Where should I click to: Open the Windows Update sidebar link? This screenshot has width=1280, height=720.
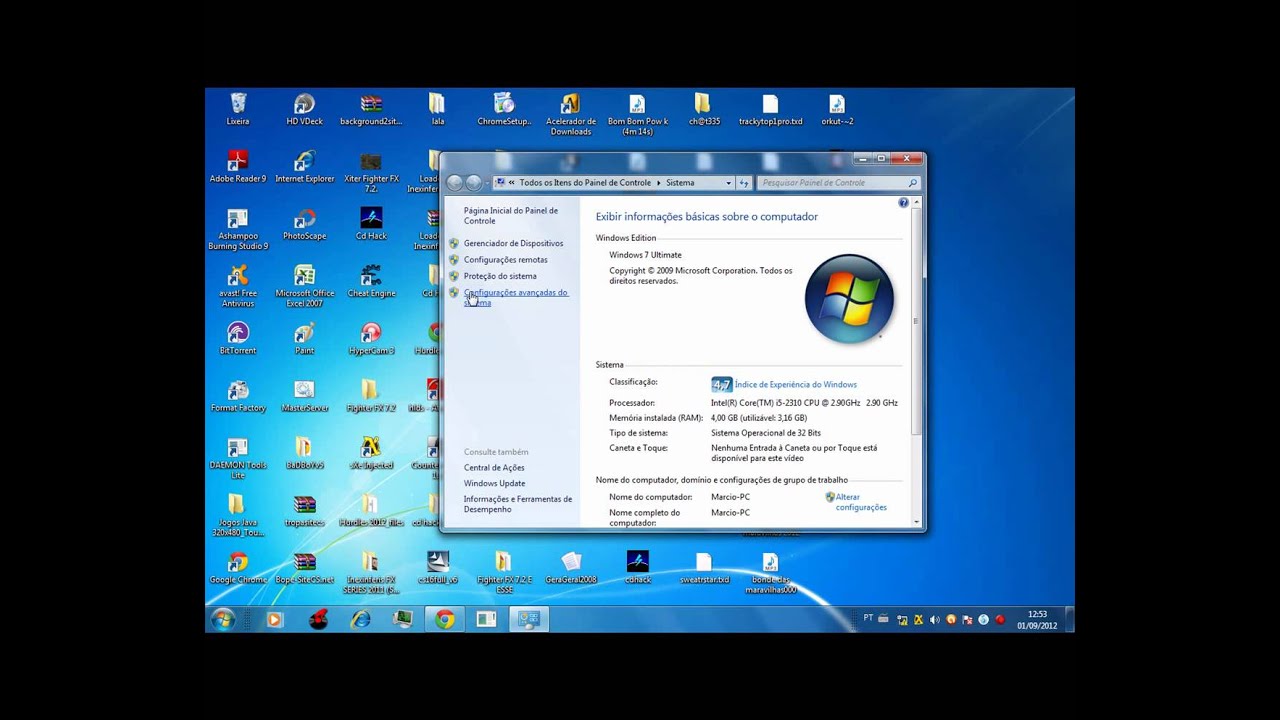[494, 484]
